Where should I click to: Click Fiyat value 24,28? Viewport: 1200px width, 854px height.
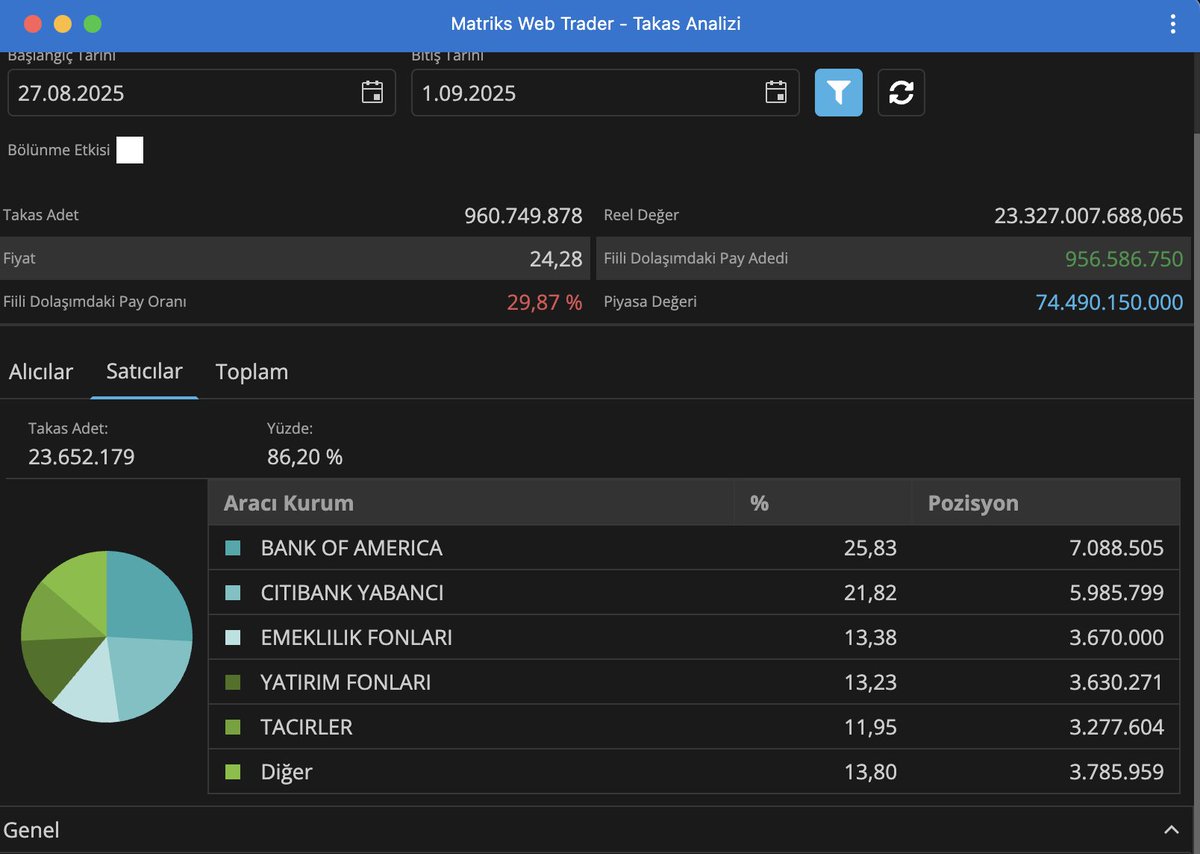556,259
